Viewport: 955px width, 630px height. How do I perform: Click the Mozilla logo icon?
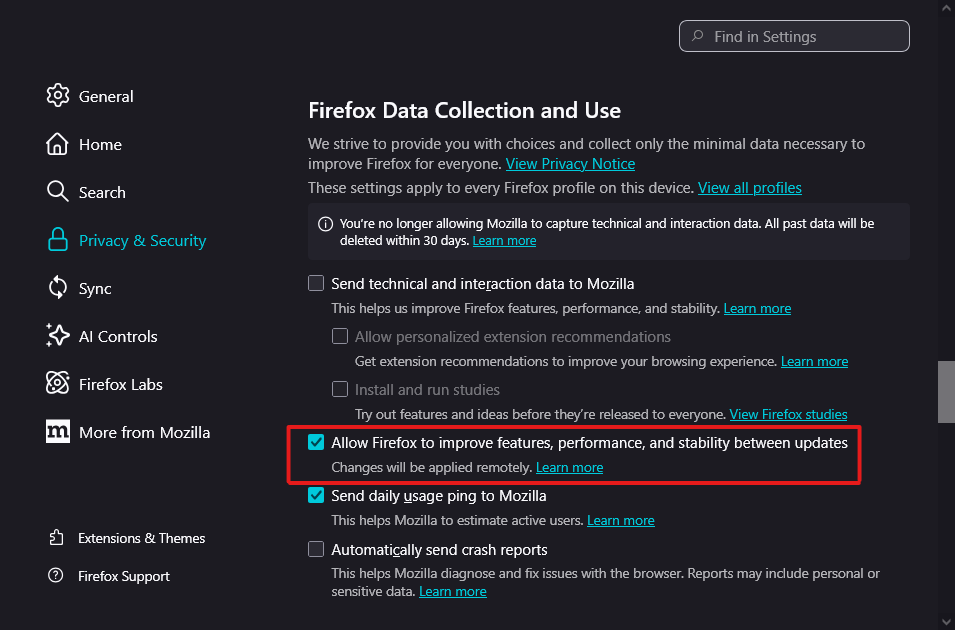pos(58,432)
